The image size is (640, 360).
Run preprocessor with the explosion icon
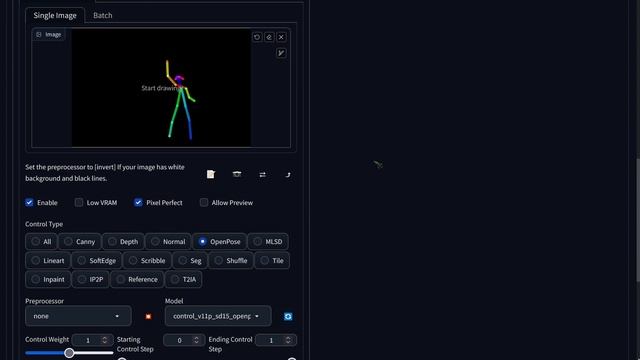(148, 316)
